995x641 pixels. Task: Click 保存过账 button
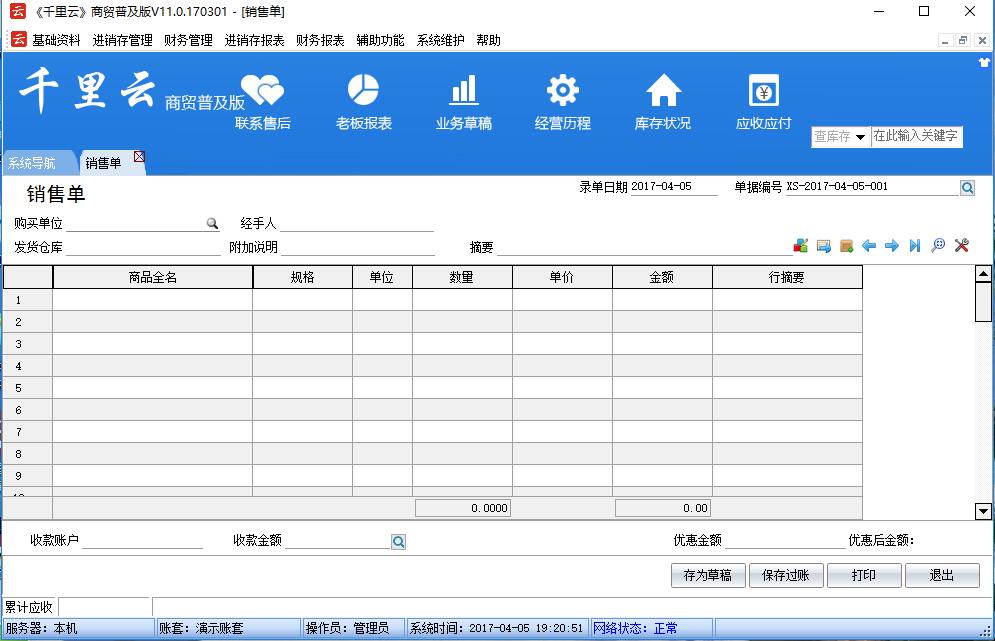[x=786, y=576]
